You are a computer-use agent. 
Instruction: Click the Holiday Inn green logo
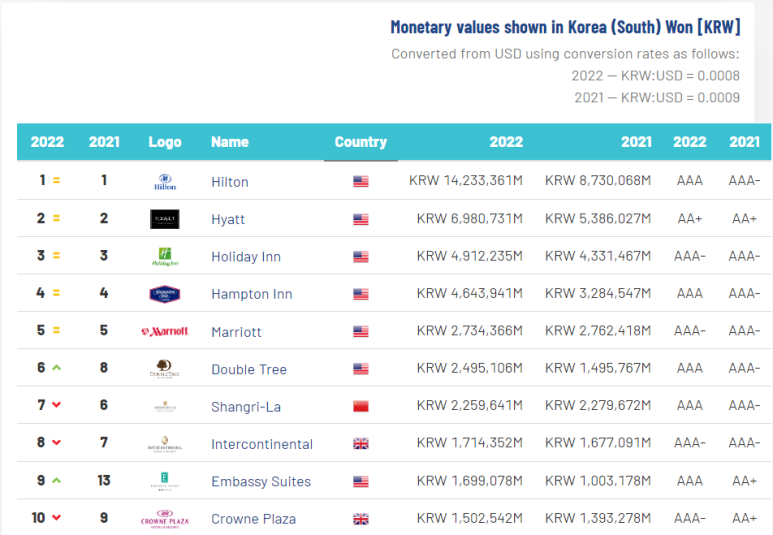pos(165,256)
